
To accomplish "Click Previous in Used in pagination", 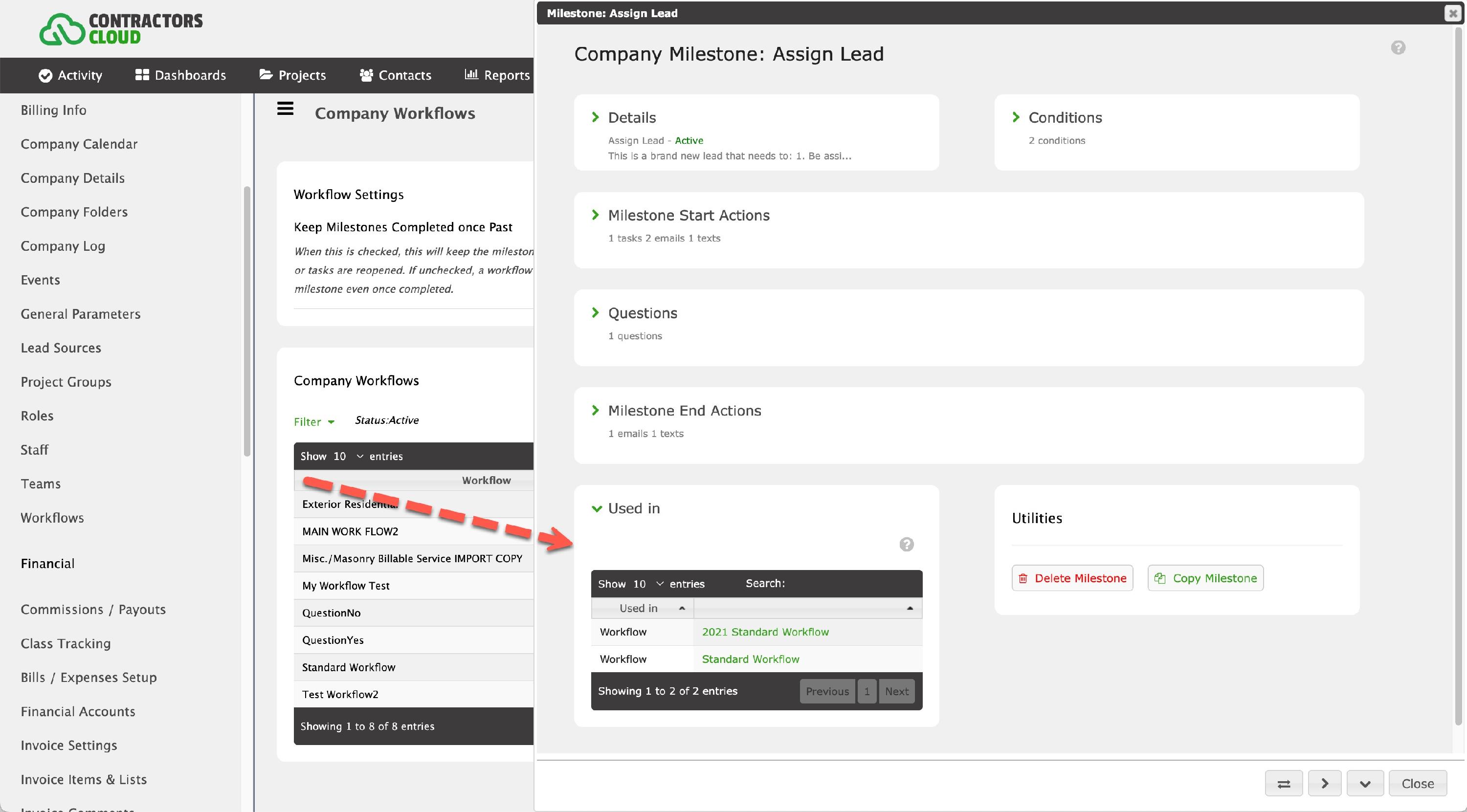I will (827, 691).
